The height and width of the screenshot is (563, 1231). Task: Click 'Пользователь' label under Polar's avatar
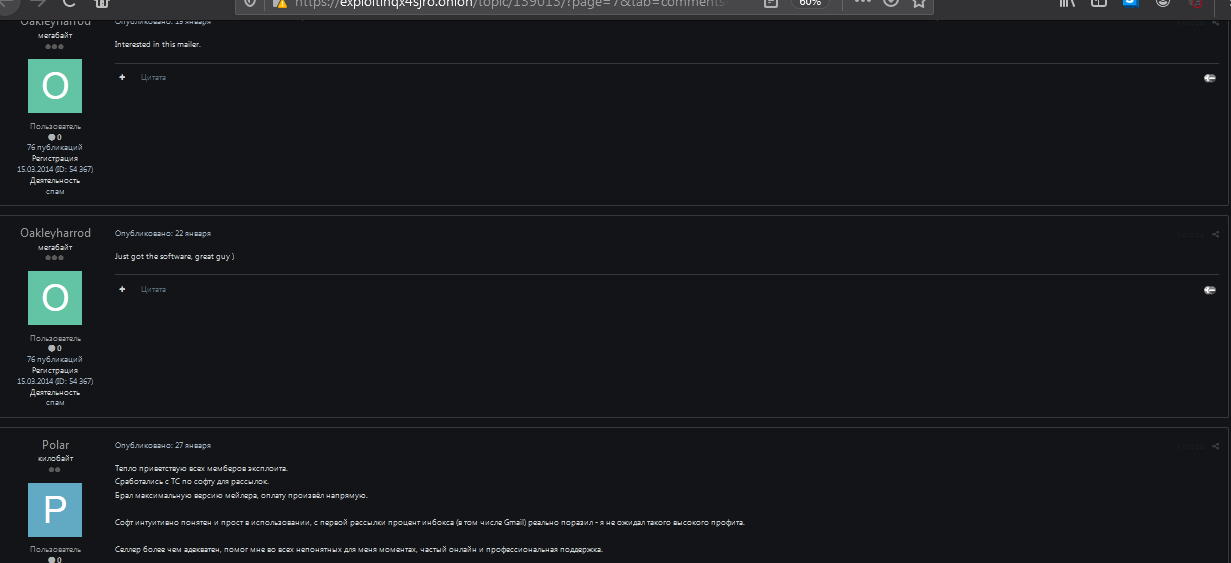[55, 549]
